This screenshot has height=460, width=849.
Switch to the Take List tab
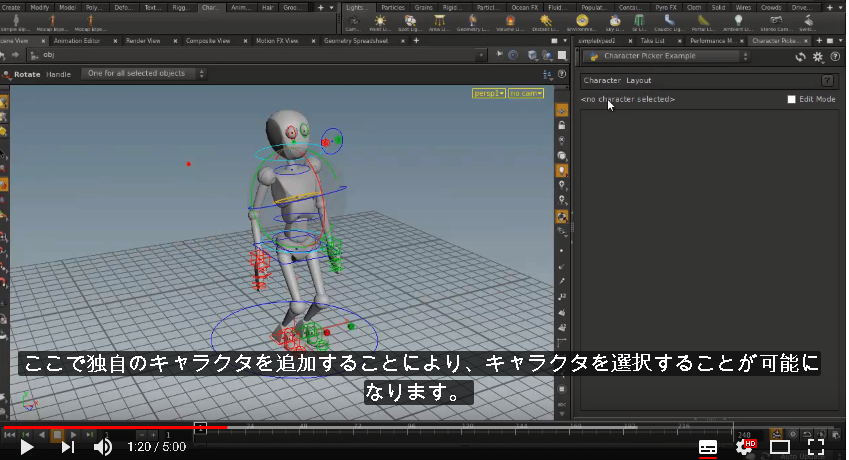click(652, 41)
